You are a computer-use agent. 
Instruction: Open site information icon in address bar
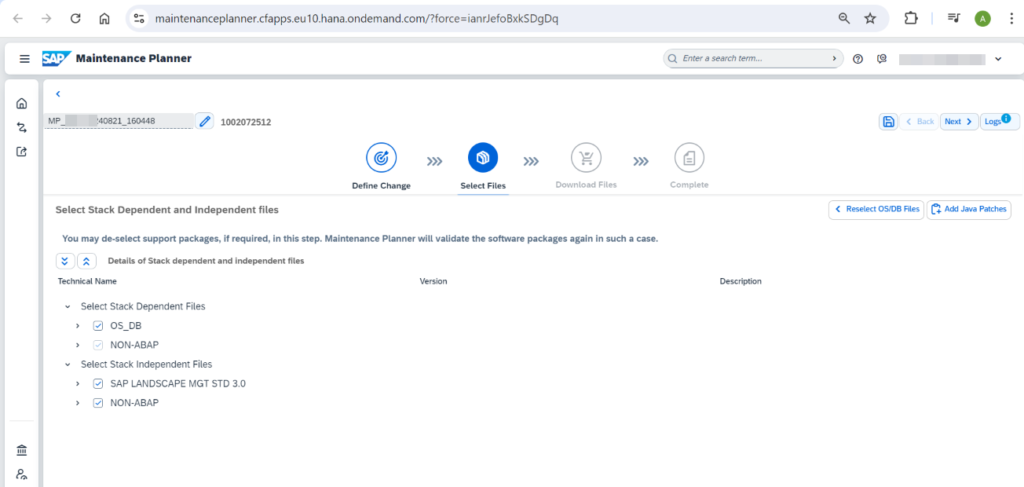[x=138, y=19]
